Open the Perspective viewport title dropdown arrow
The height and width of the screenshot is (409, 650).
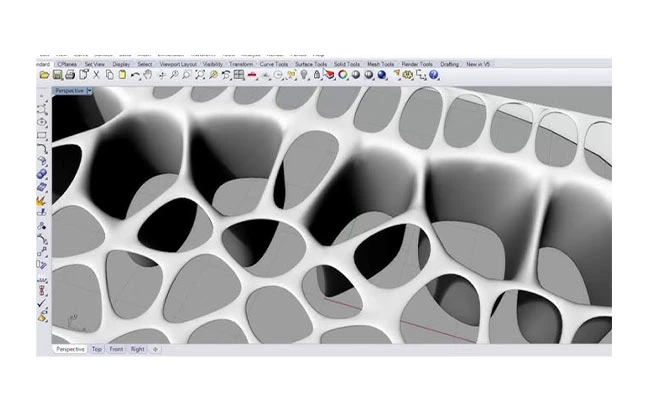click(90, 90)
